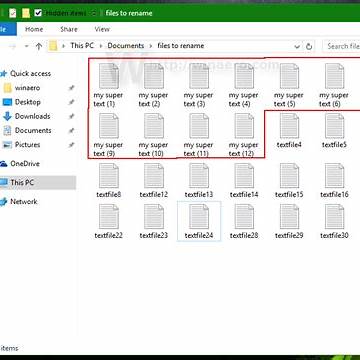360x360 pixels.
Task: Select This PC in the navigation pane
Action: point(22,182)
